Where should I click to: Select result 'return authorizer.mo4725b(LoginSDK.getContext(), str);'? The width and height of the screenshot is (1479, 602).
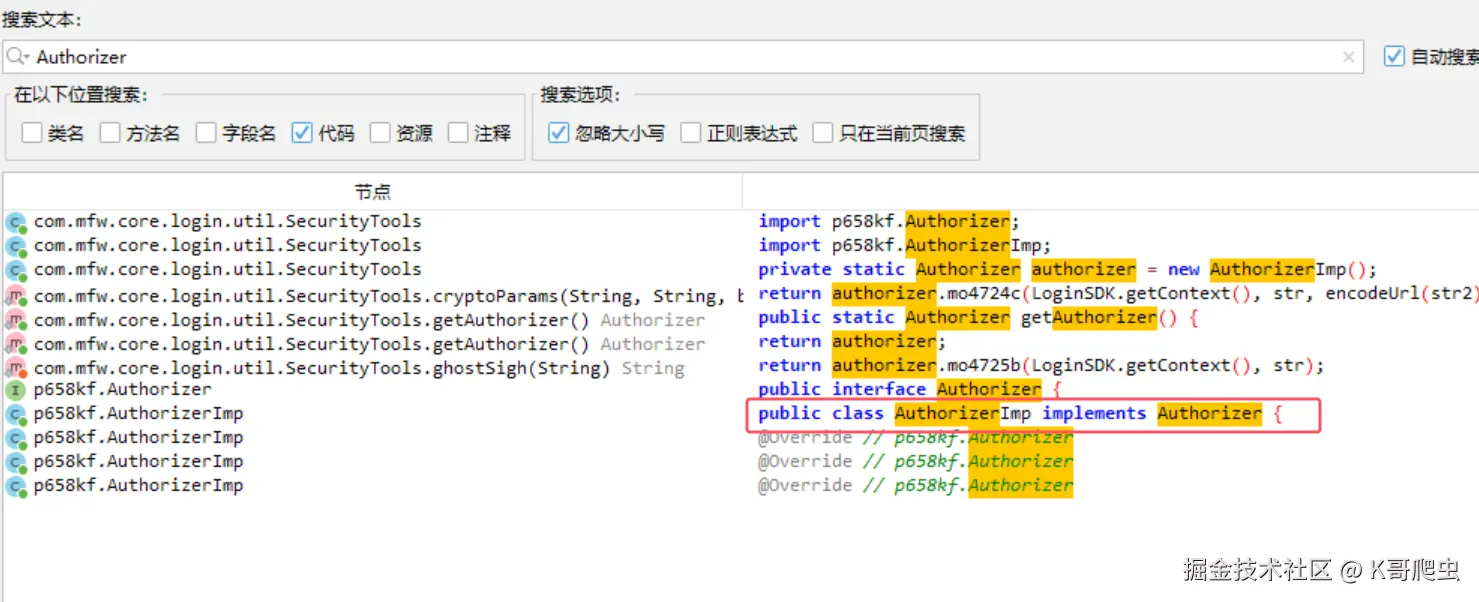pos(1041,365)
